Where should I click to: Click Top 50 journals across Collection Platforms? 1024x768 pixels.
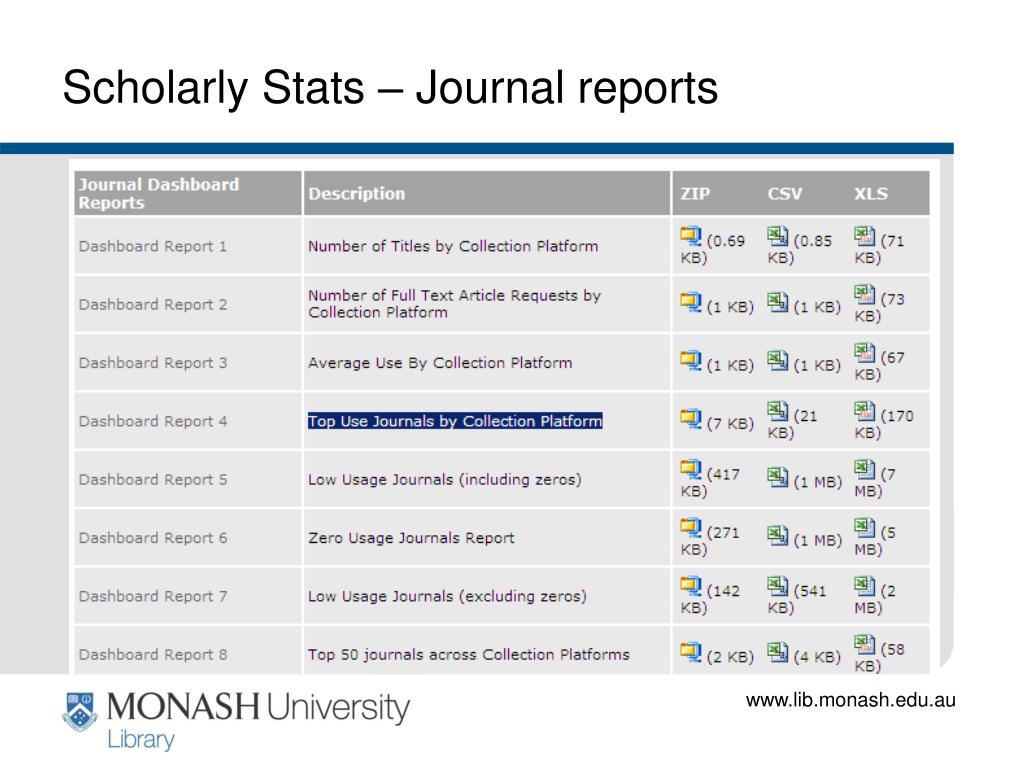point(469,654)
